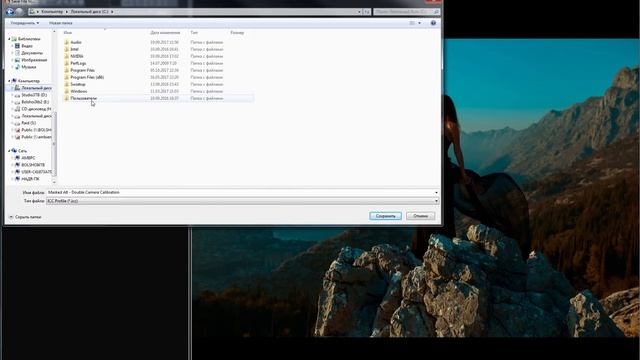Select the Program Files folder icon
640x360 pixels.
(x=67, y=70)
